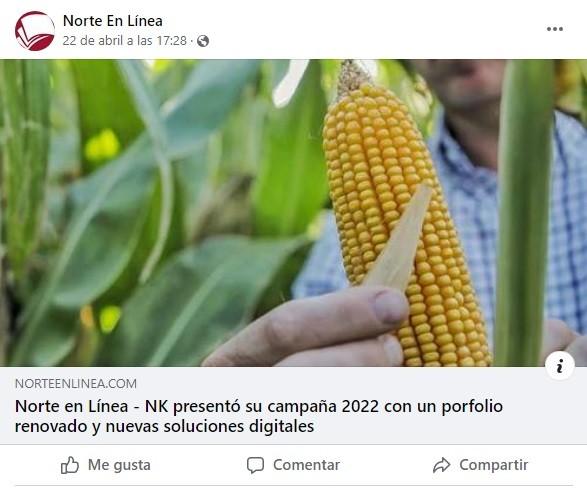This screenshot has height=491, width=587.
Task: Click the curved share arrow icon
Action: pos(441,465)
